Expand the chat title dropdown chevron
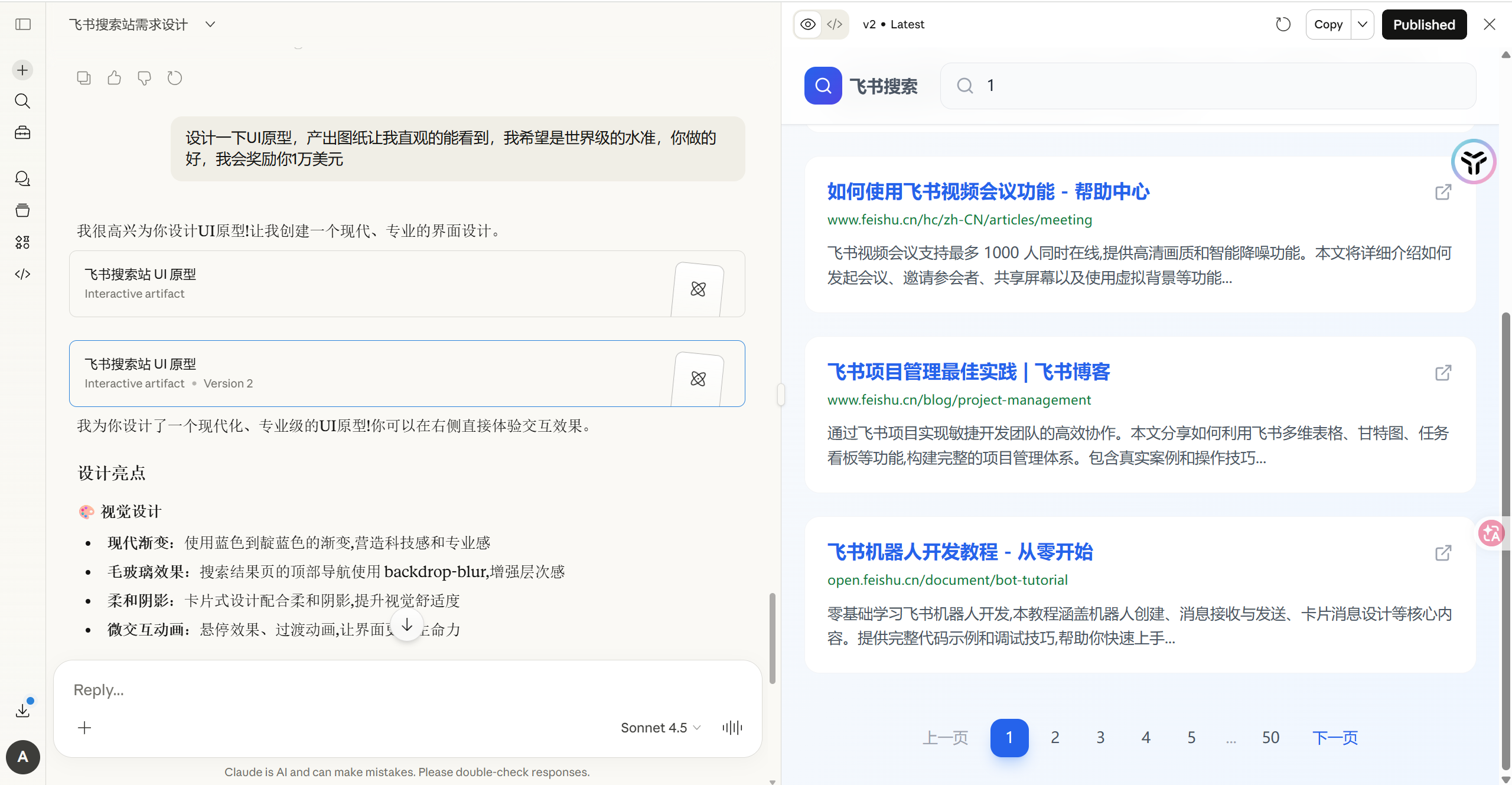The image size is (1512, 785). [x=210, y=24]
